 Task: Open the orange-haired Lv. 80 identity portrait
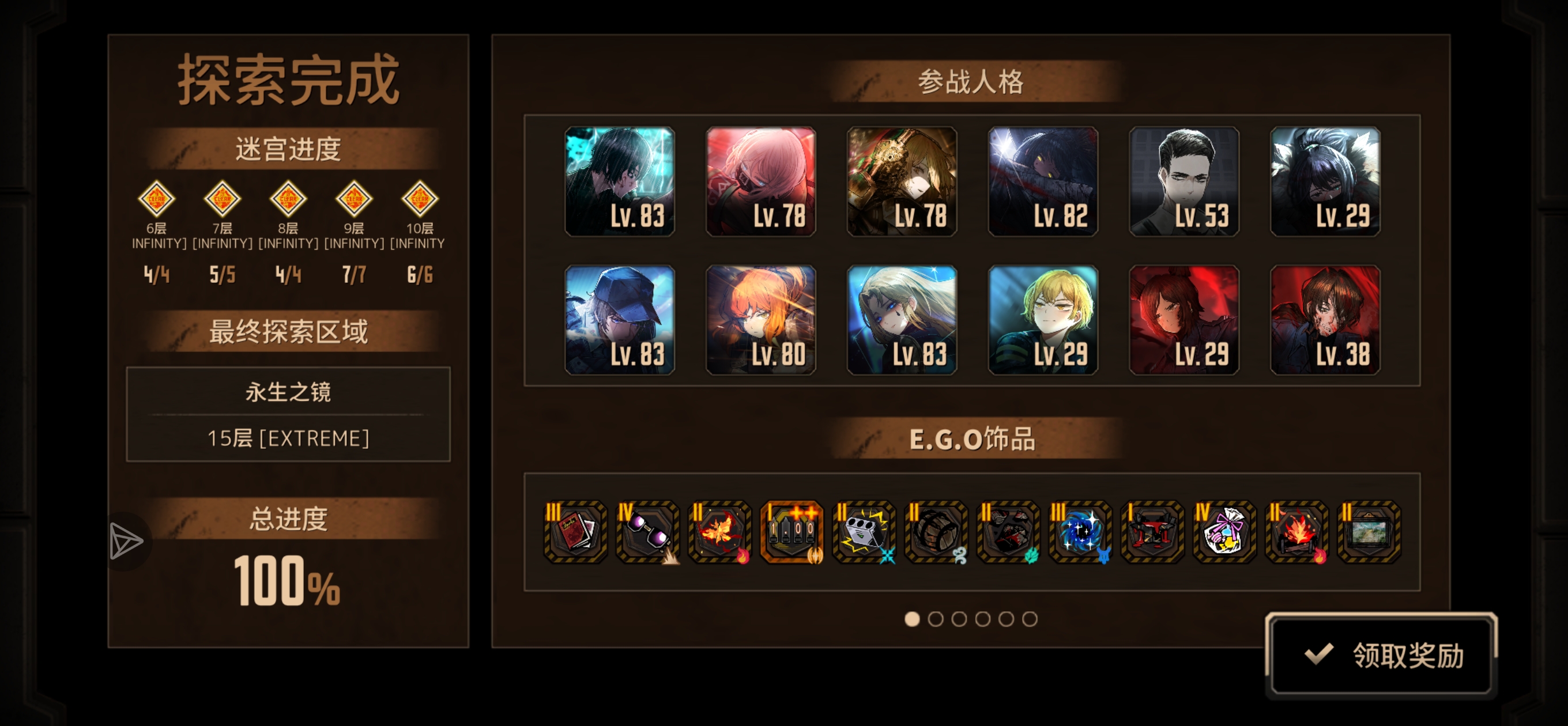coord(761,319)
